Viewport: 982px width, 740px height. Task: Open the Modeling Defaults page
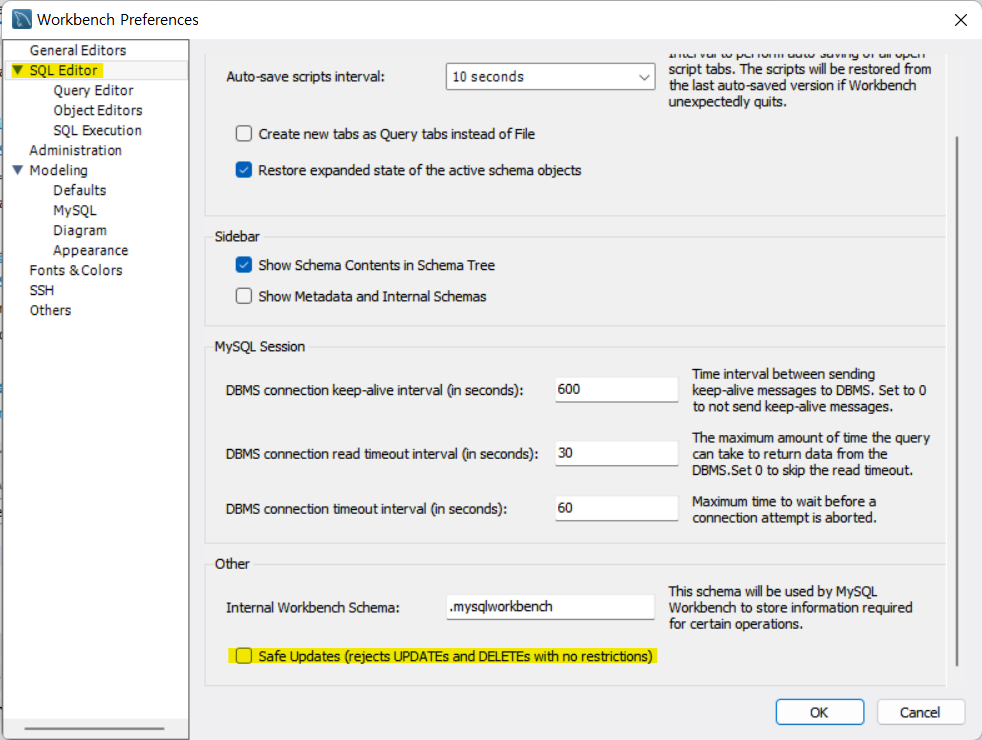80,190
